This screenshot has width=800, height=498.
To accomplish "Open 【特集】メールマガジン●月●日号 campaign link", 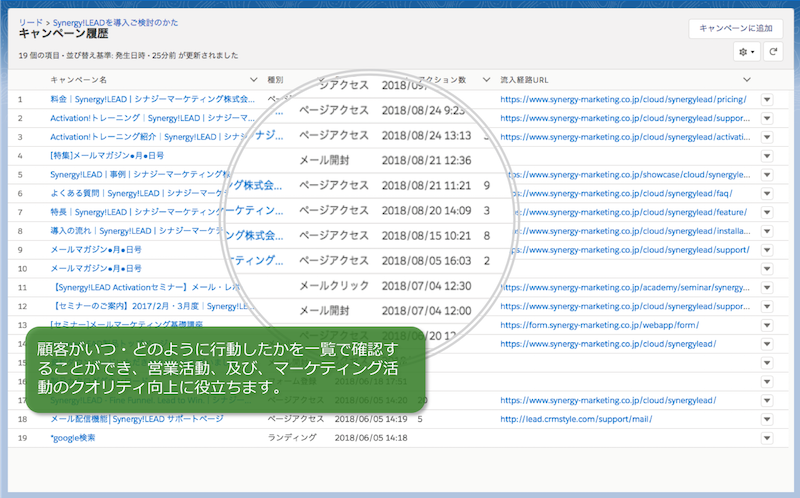I will (x=107, y=156).
